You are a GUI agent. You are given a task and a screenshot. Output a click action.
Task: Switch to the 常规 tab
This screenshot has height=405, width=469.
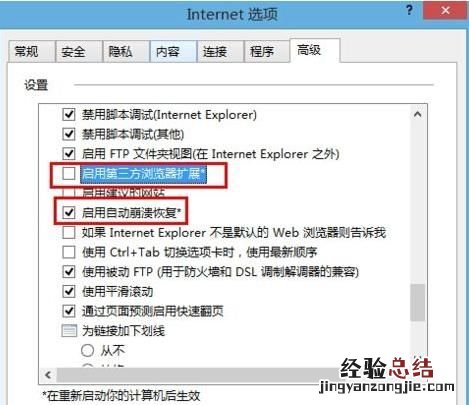pos(31,51)
